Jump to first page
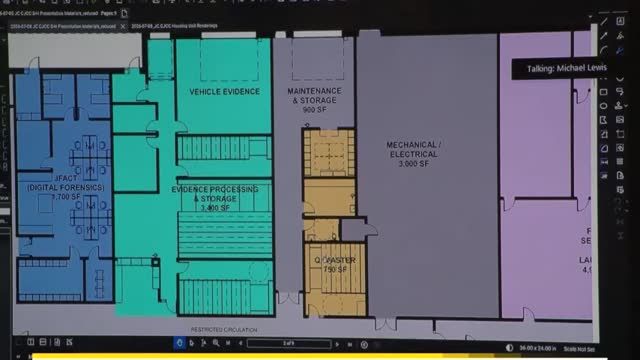The height and width of the screenshot is (360, 640). click(229, 343)
